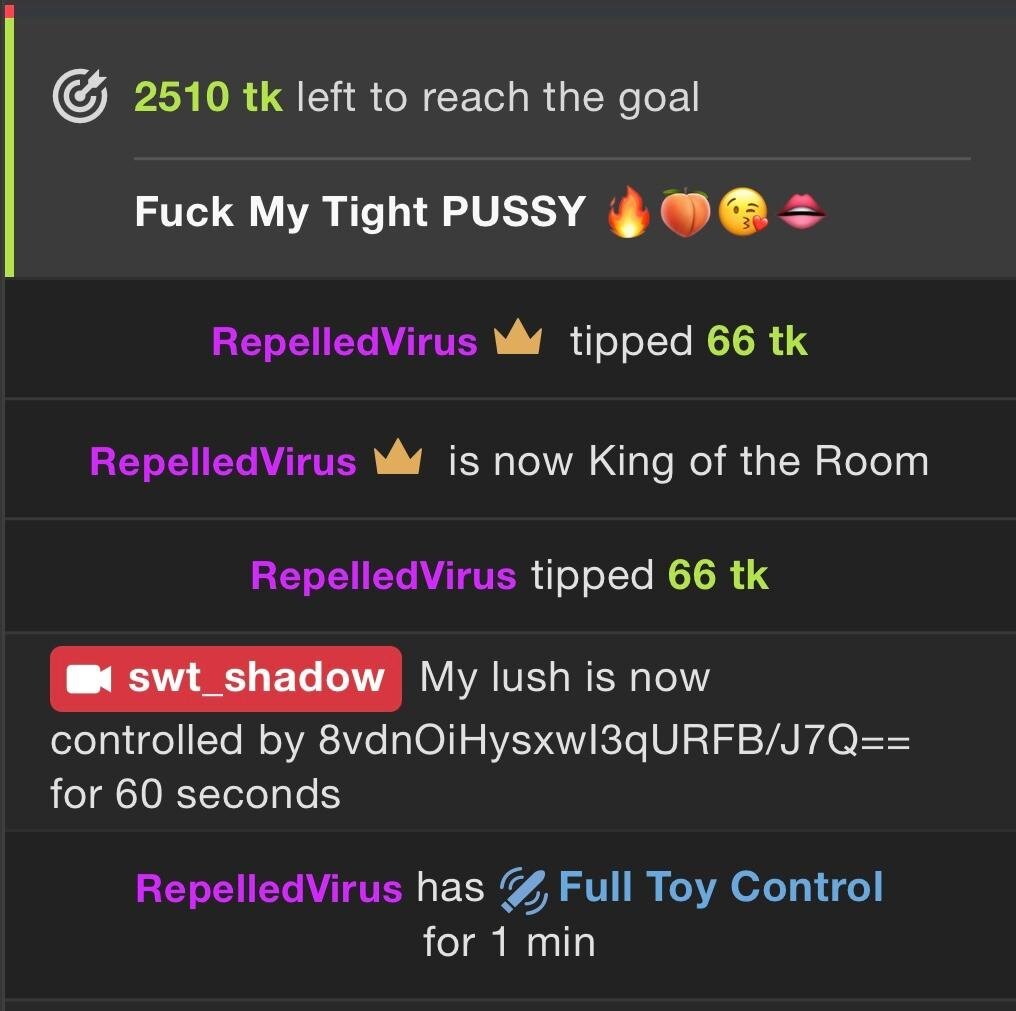
Task: Click the 66 tk amount in second tip
Action: (x=718, y=575)
